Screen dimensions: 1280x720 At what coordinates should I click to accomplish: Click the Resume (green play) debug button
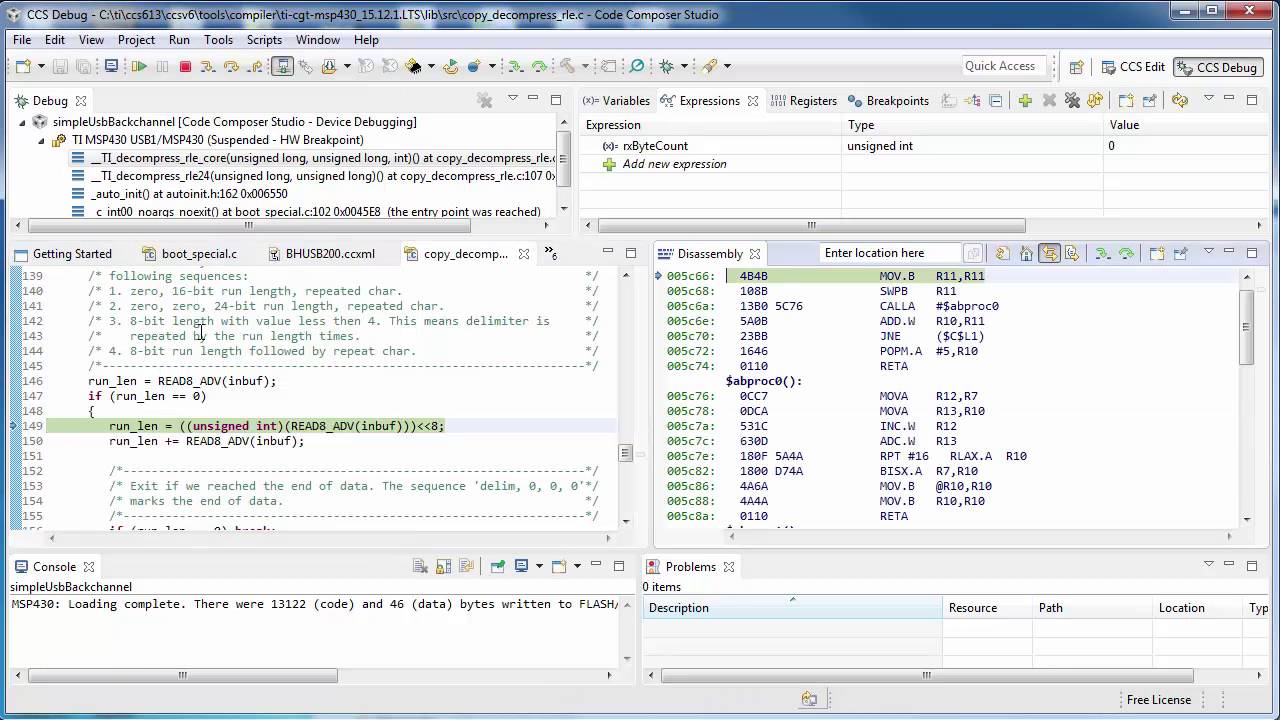click(x=139, y=67)
